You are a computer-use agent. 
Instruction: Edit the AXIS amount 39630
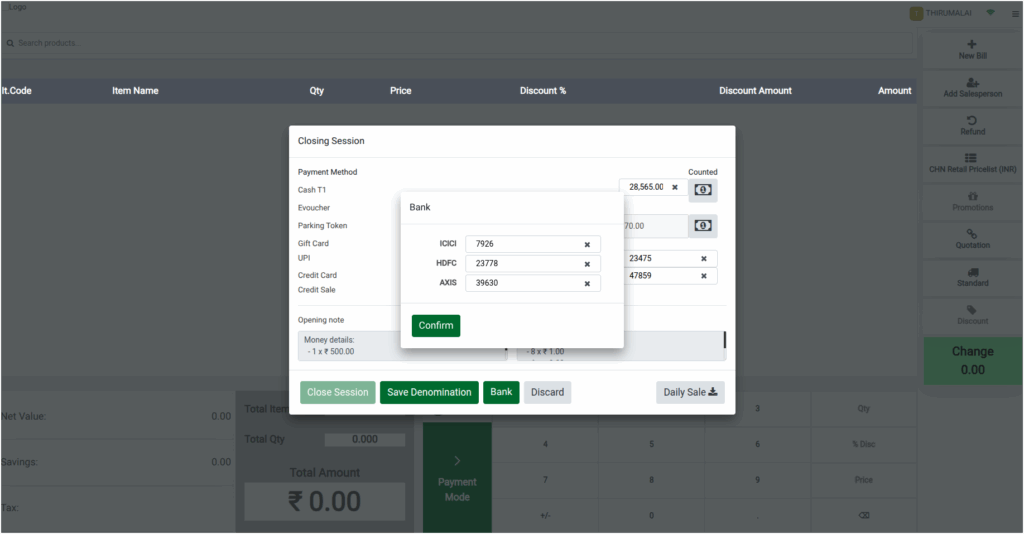(532, 283)
